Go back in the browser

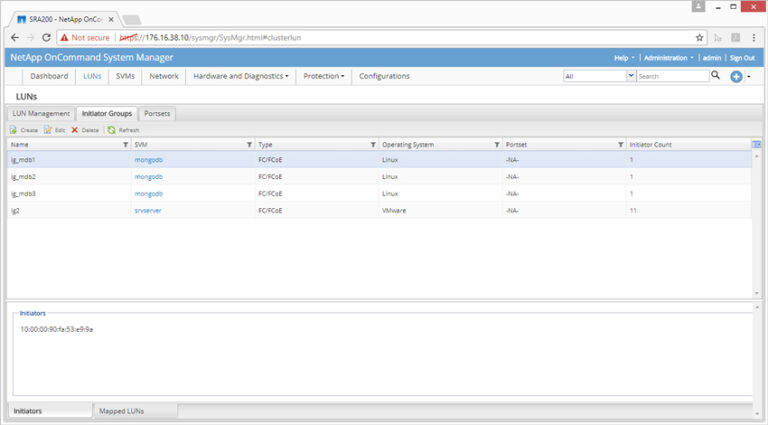[x=15, y=38]
